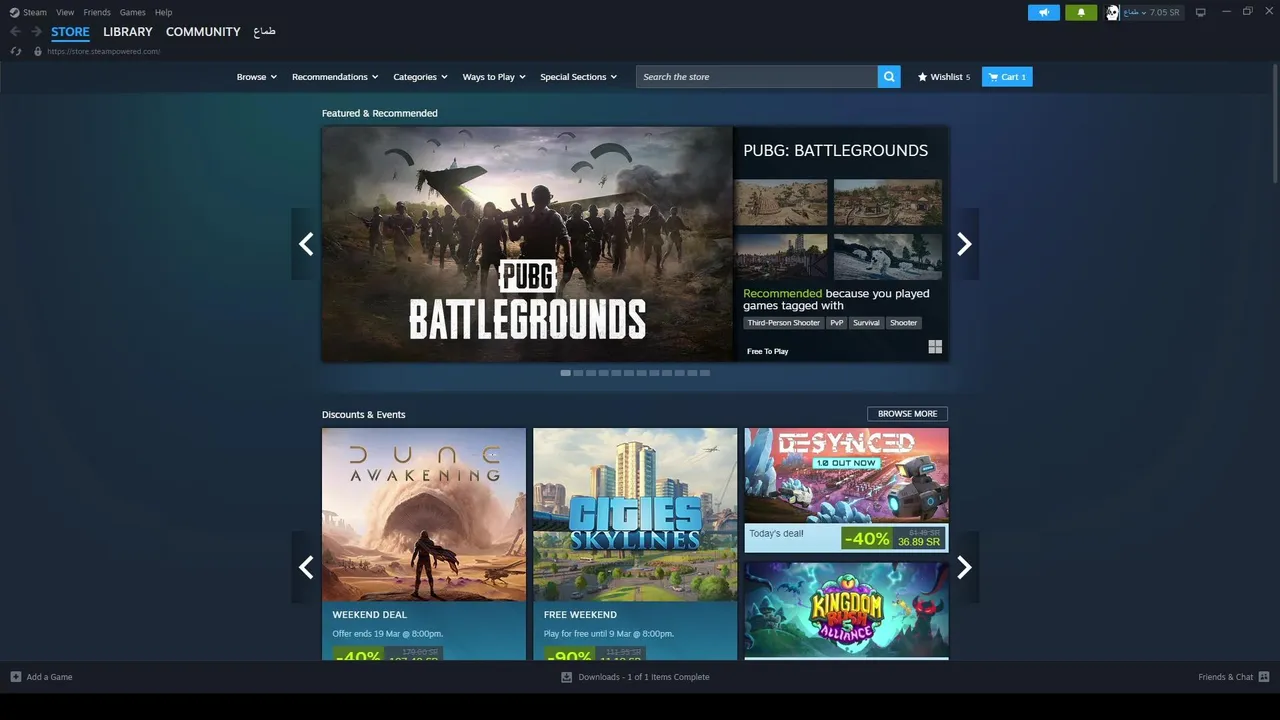Screen dimensions: 1280x720
Task: Select the Shooter tag
Action: pos(903,323)
